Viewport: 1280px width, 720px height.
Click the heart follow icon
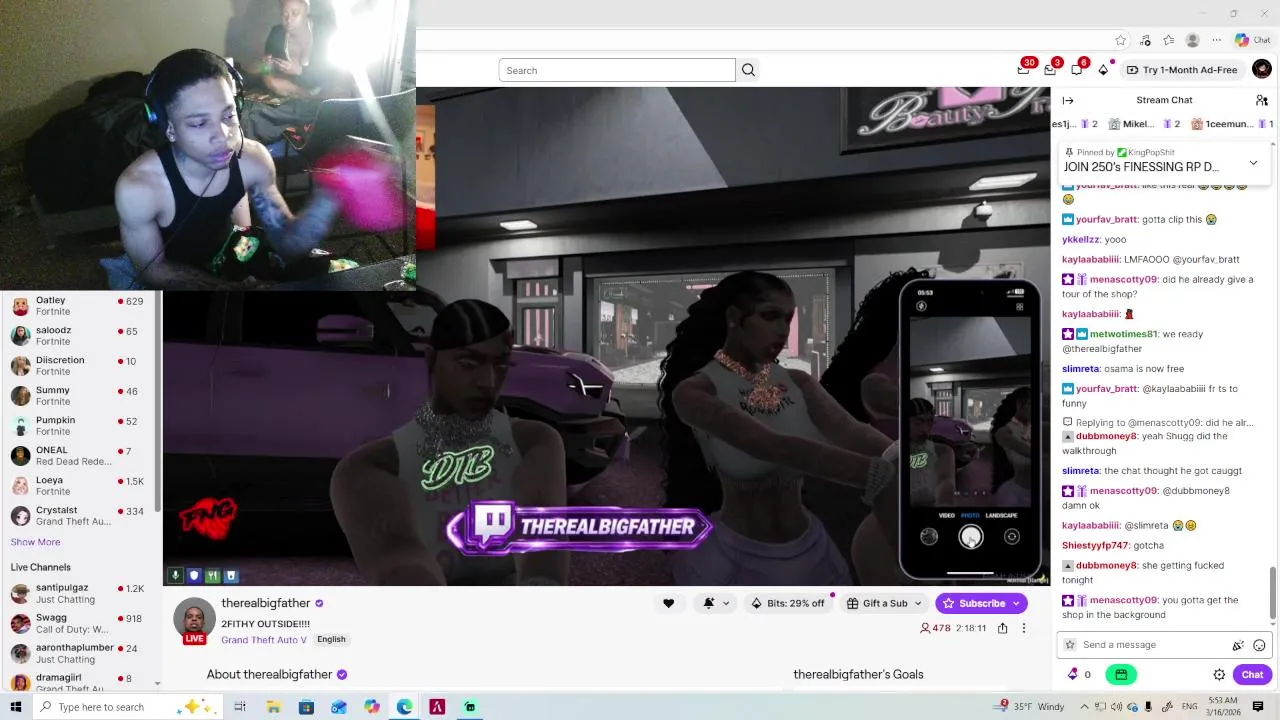(x=668, y=603)
